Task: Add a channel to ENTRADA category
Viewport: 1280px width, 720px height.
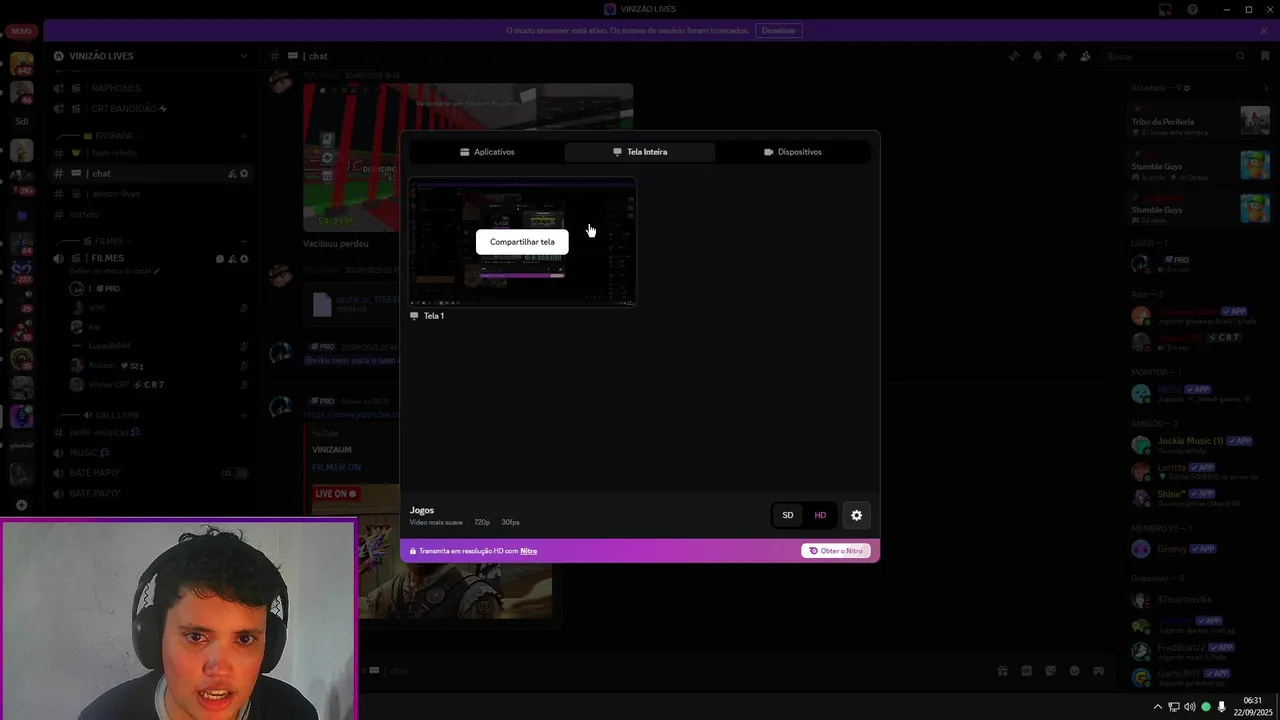Action: 244,136
